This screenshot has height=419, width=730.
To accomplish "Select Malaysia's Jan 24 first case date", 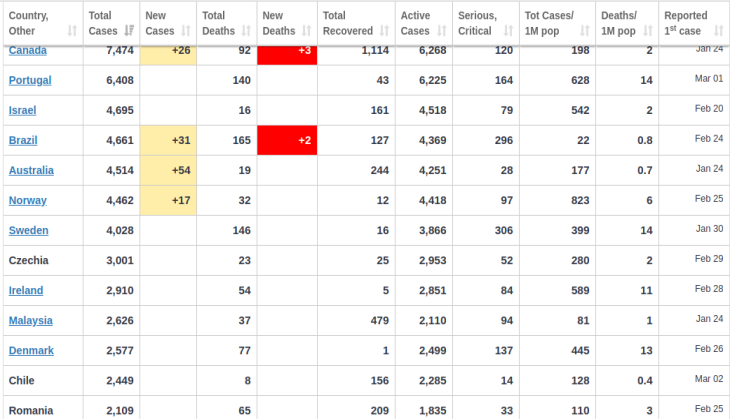I will point(710,319).
